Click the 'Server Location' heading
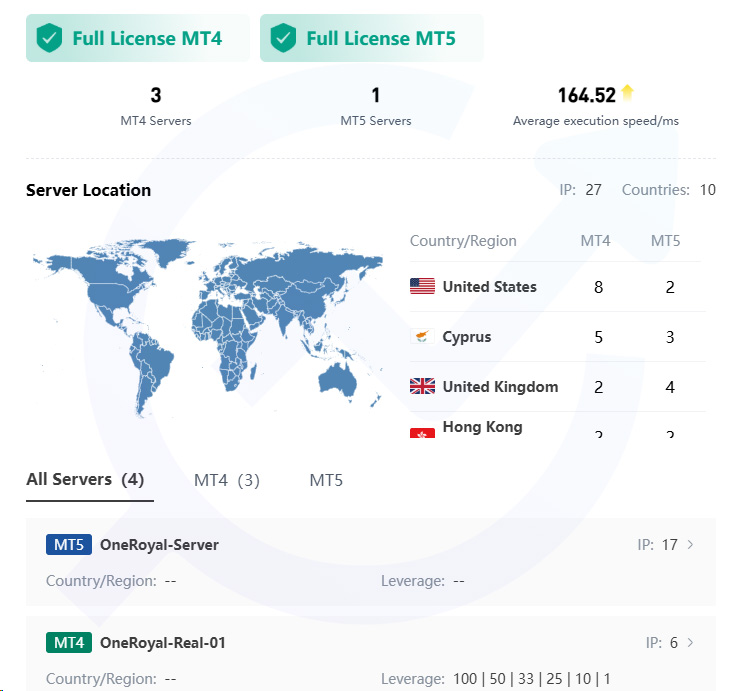This screenshot has width=736, height=691. tap(88, 190)
